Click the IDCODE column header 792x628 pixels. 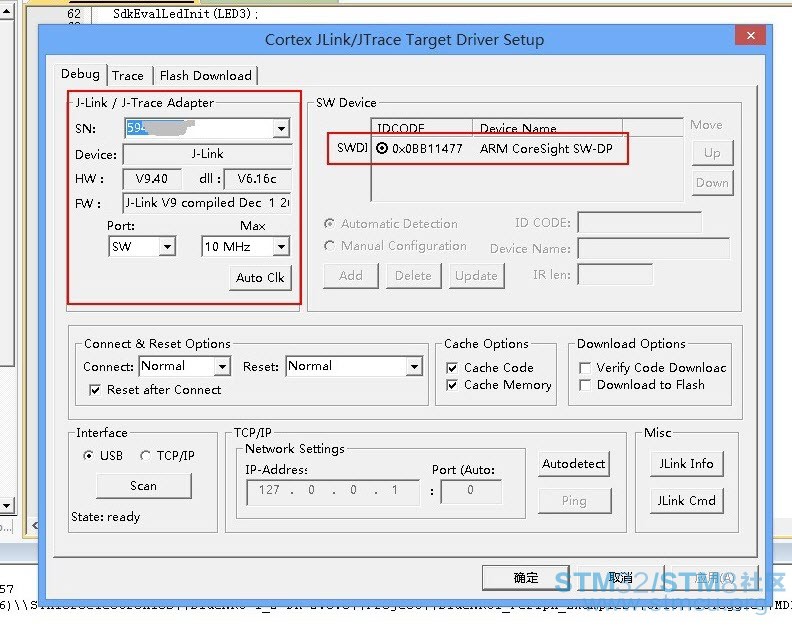422,127
